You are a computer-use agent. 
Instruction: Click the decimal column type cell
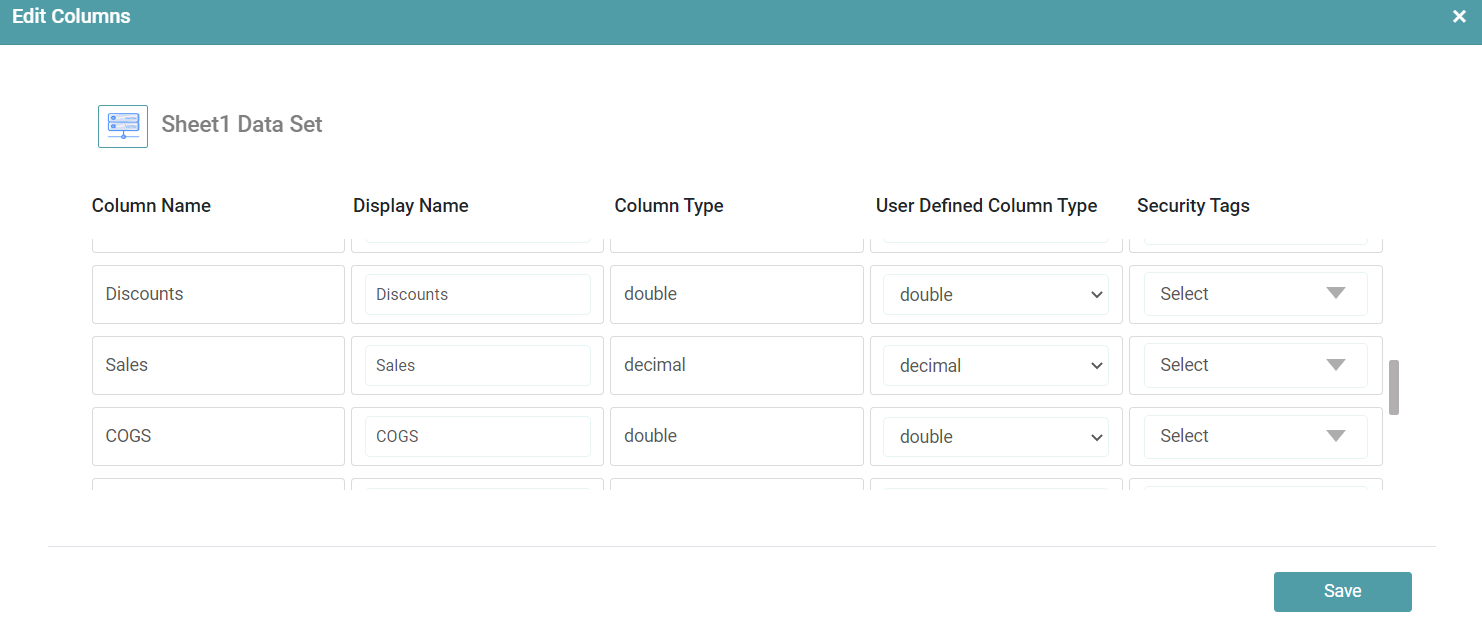point(736,365)
